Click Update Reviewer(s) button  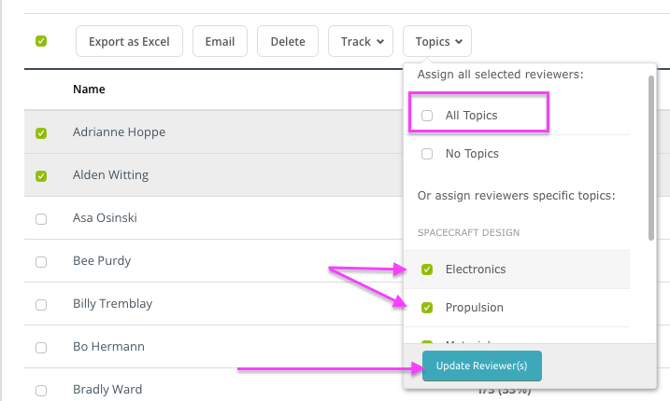482,366
